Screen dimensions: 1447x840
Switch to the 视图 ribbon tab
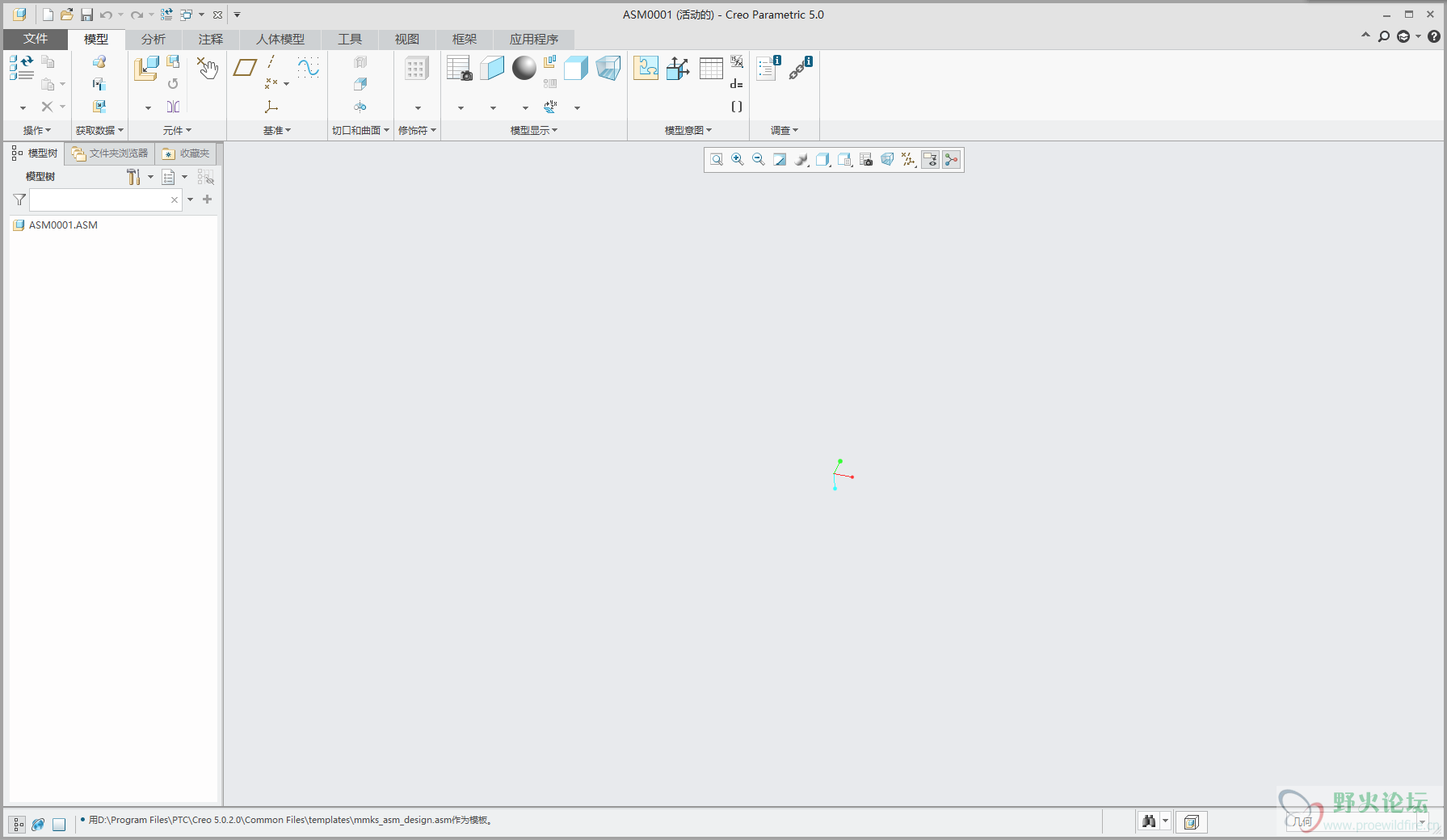point(407,39)
